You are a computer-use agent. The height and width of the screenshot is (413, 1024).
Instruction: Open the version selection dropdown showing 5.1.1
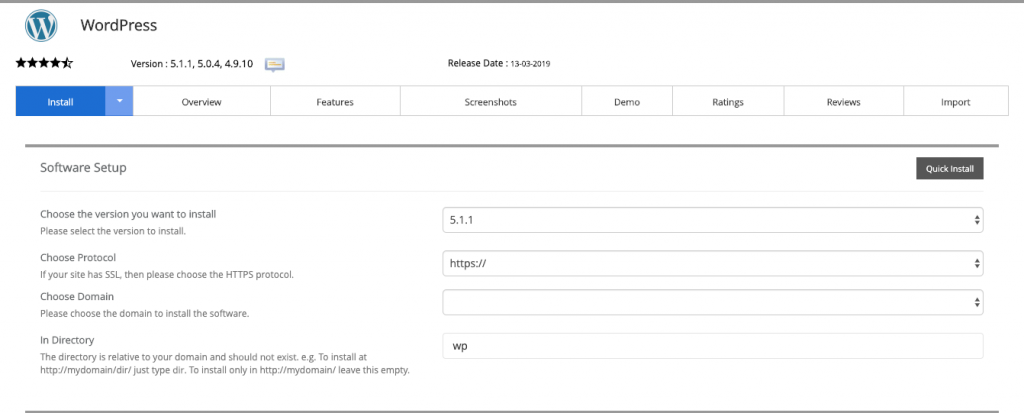click(712, 220)
